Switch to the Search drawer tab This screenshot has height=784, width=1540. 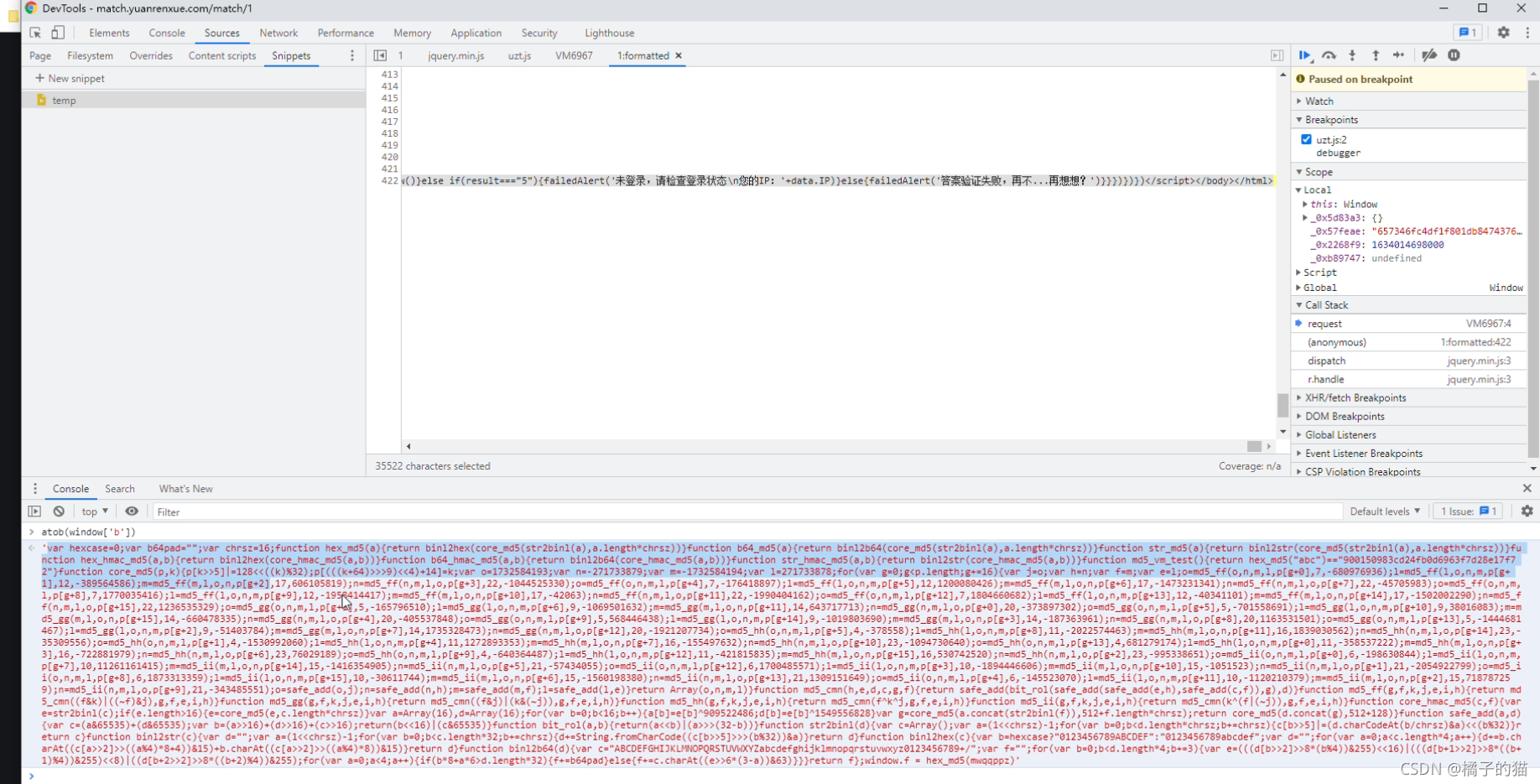click(x=120, y=489)
